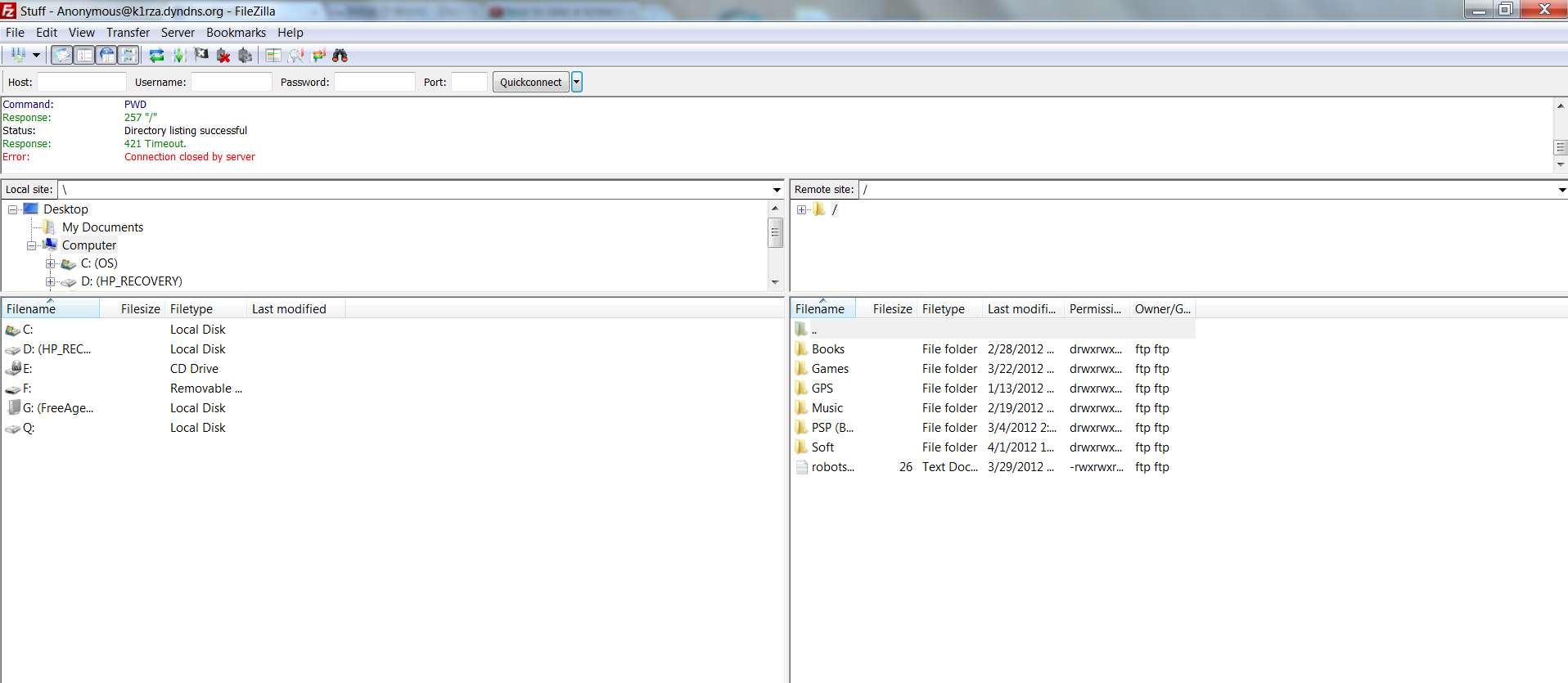The height and width of the screenshot is (683, 1568).
Task: Sort local files by Filename column
Action: 50,308
